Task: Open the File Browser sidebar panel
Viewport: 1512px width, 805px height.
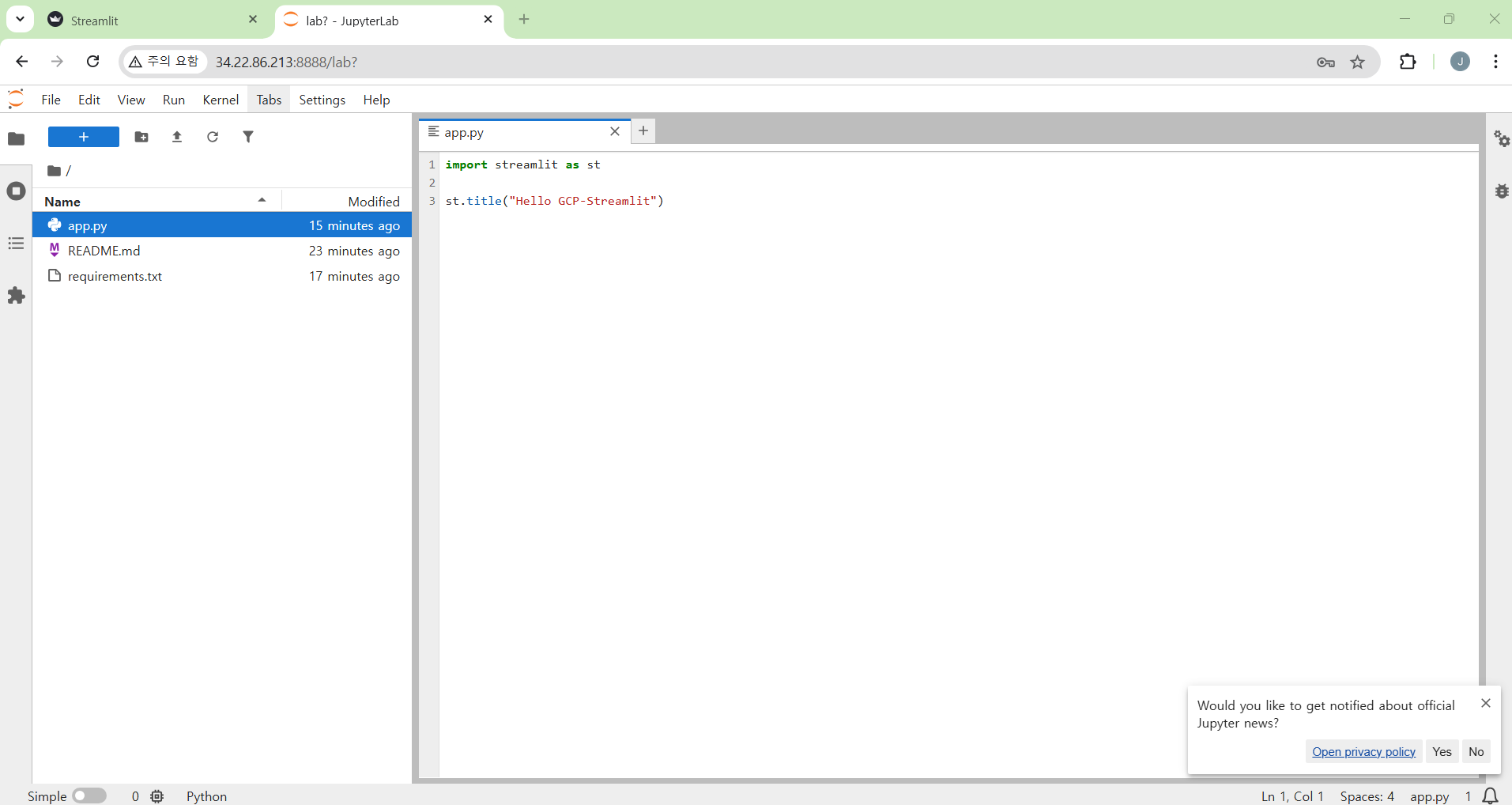Action: pos(16,139)
